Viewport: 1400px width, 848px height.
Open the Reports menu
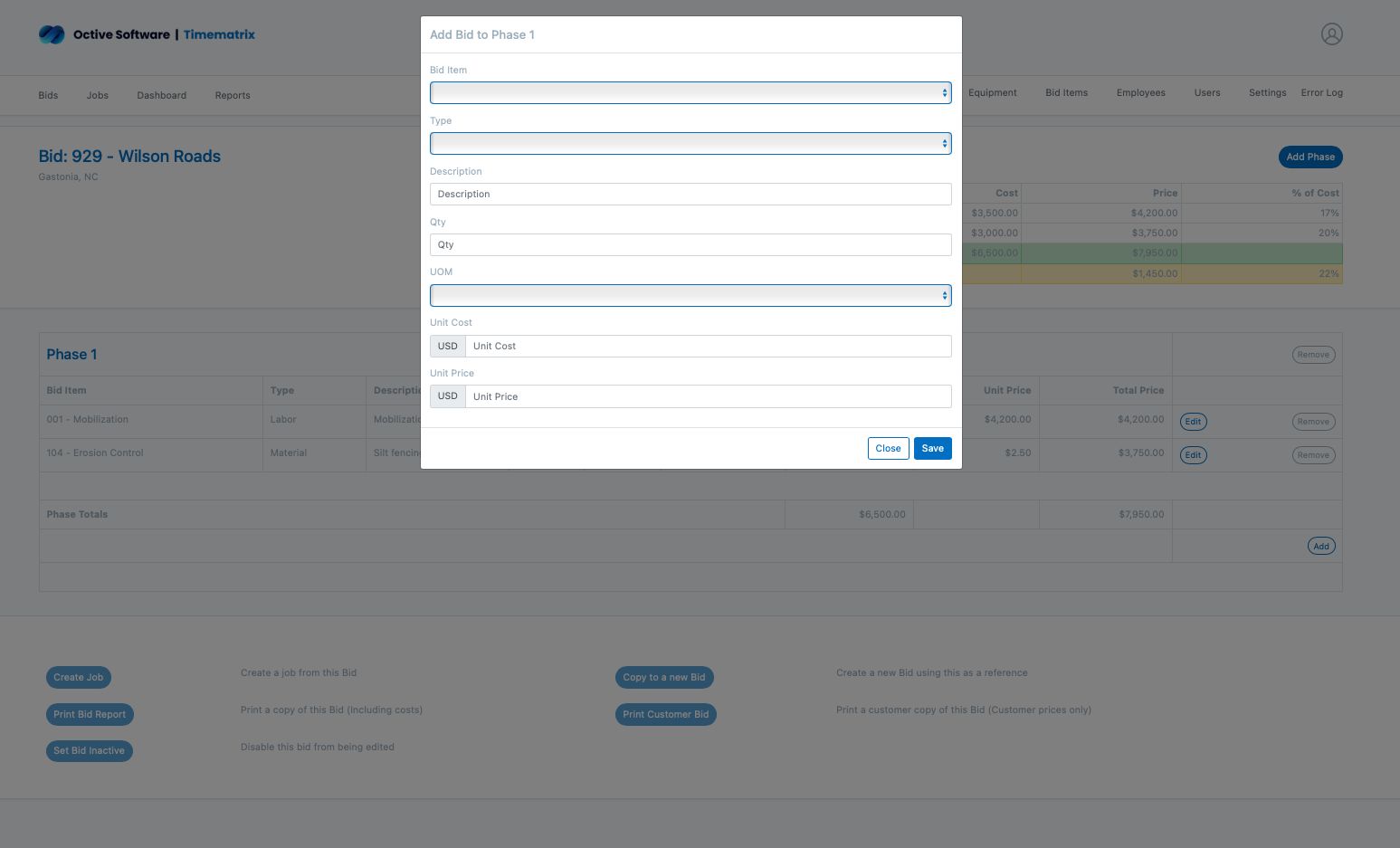coord(233,96)
